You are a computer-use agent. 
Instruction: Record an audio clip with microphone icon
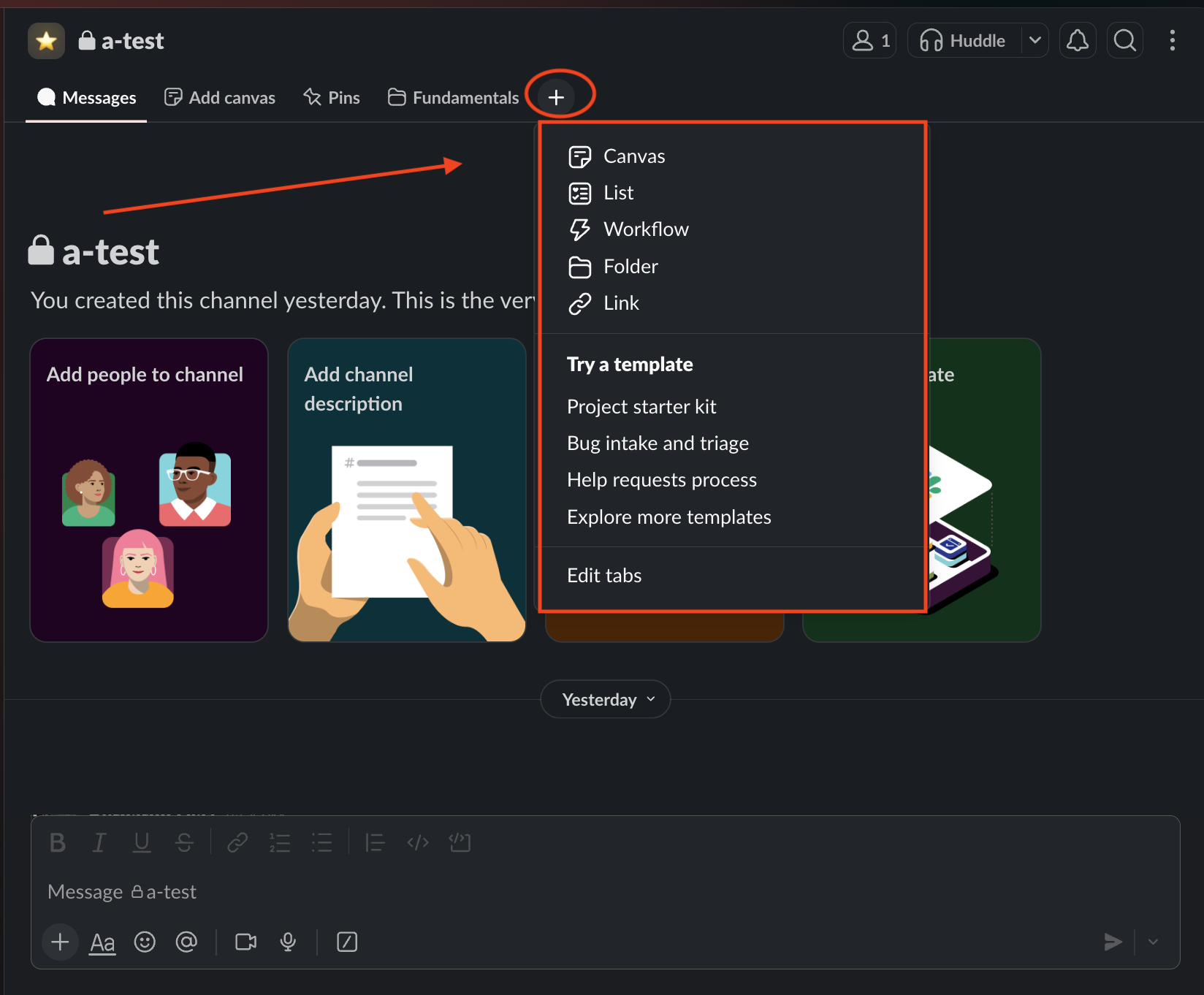point(288,942)
